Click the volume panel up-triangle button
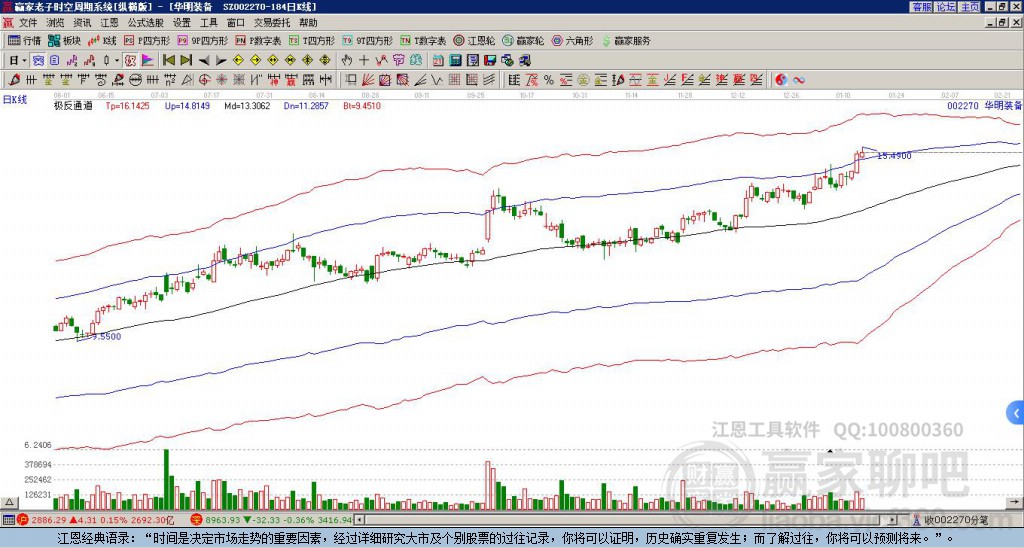The width and height of the screenshot is (1024, 548). (x=9, y=502)
